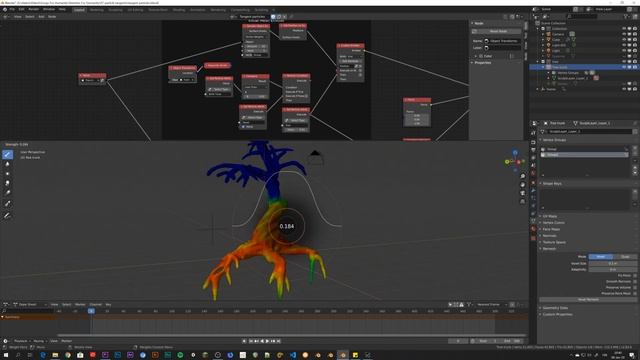
Task: Open Windows Start menu on taskbar
Action: click(6, 355)
